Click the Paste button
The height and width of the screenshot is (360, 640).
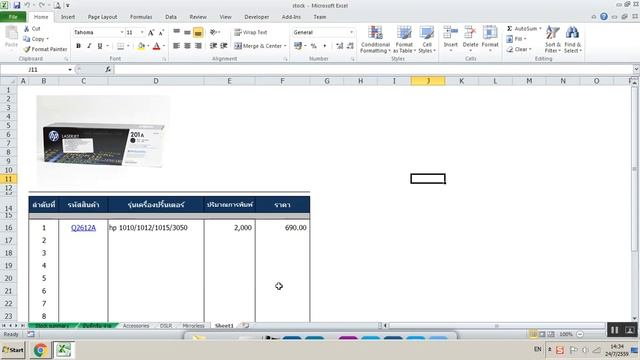point(11,37)
